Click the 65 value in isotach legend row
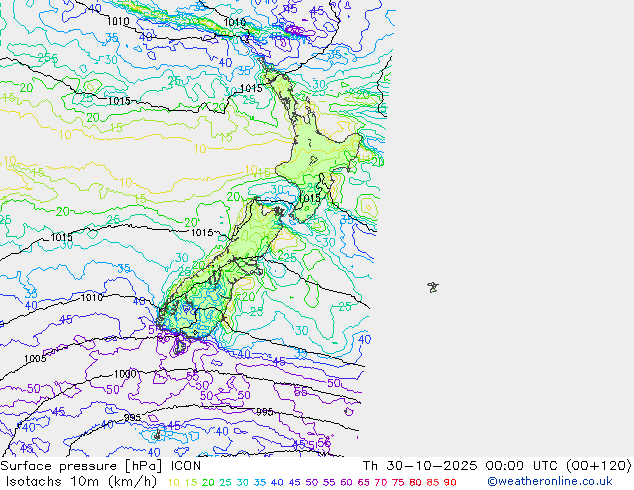Screen dimensions: 634x490 click(363, 482)
